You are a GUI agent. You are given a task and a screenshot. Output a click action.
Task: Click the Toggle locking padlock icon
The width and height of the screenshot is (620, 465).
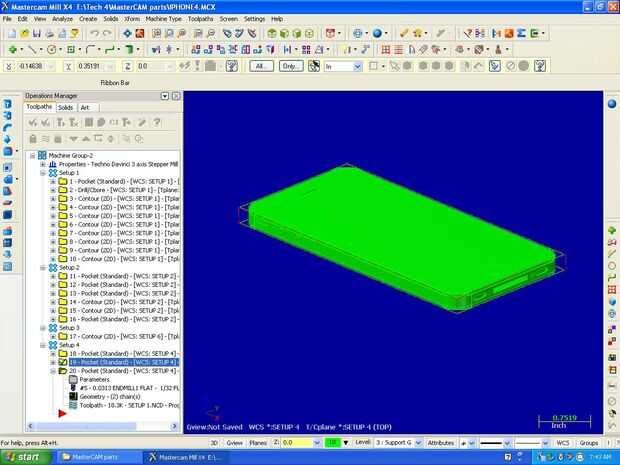(x=33, y=139)
